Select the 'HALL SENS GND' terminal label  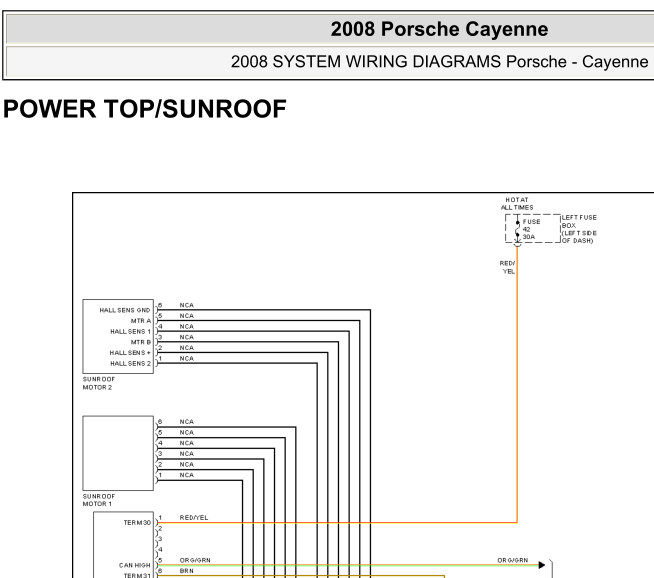click(x=125, y=310)
